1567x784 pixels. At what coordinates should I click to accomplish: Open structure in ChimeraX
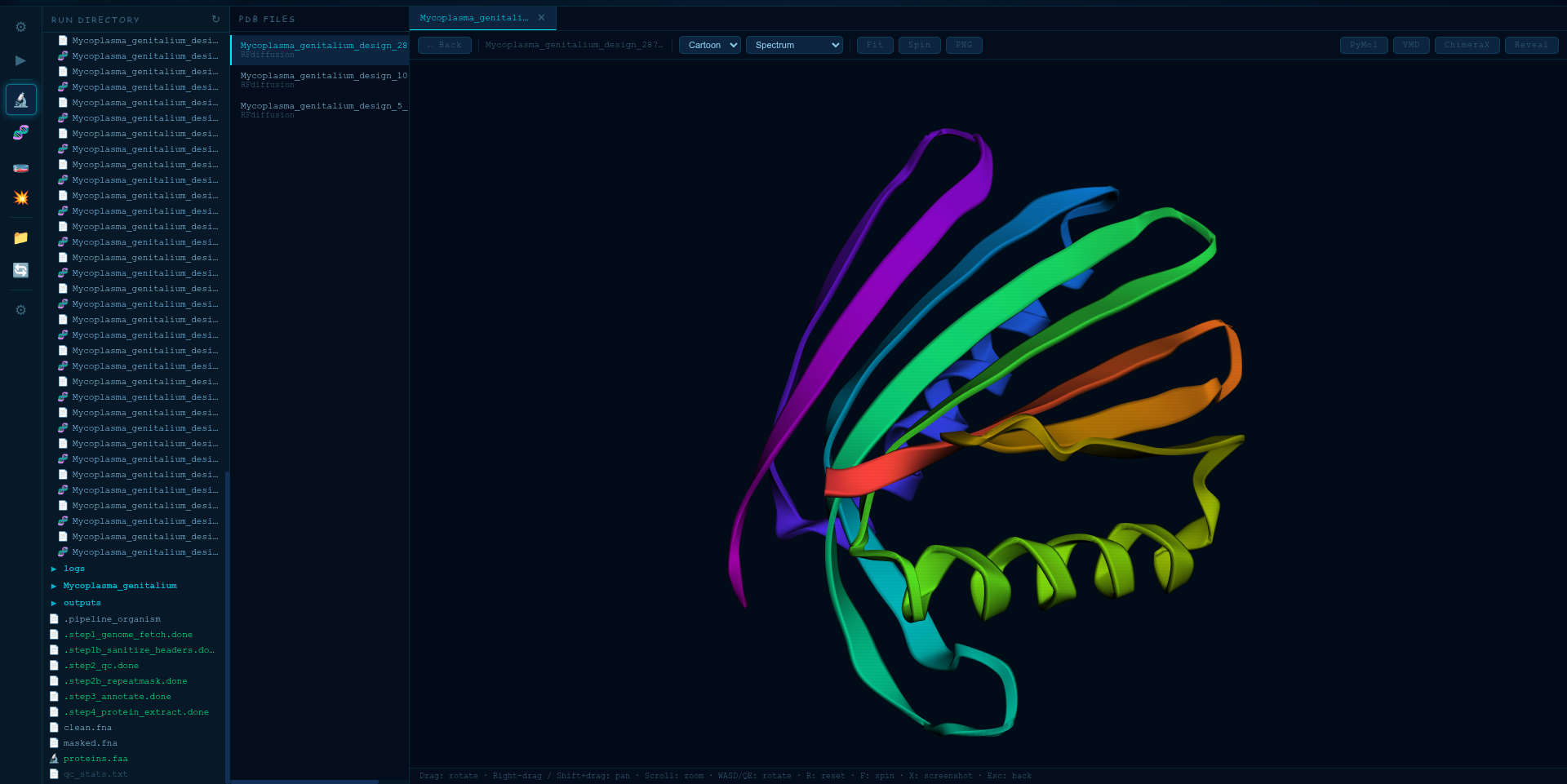point(1467,45)
